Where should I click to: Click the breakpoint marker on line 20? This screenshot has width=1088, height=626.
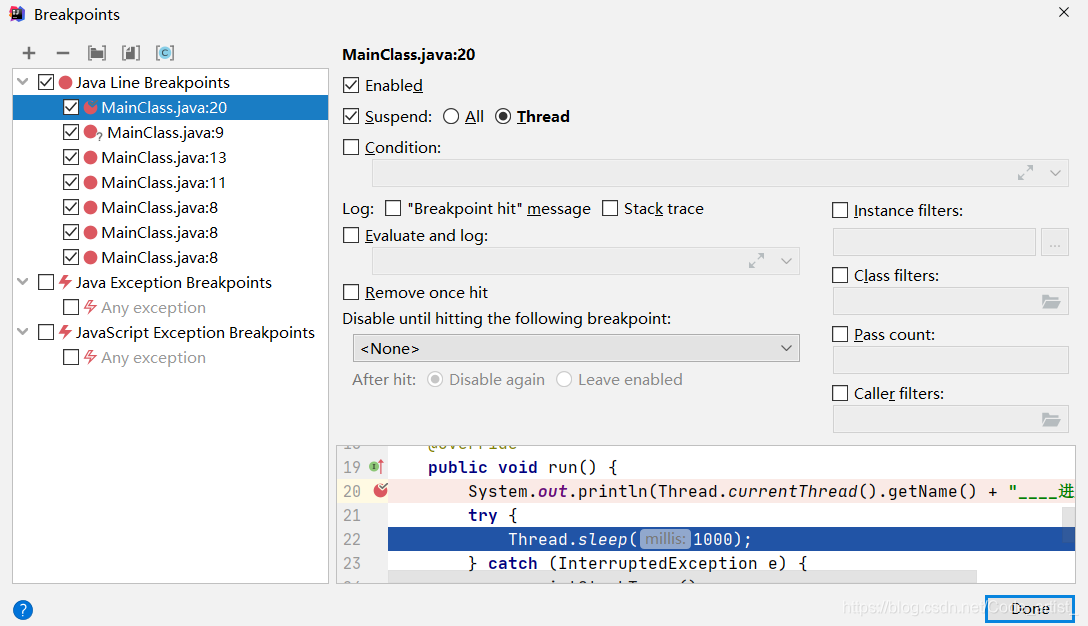point(380,491)
